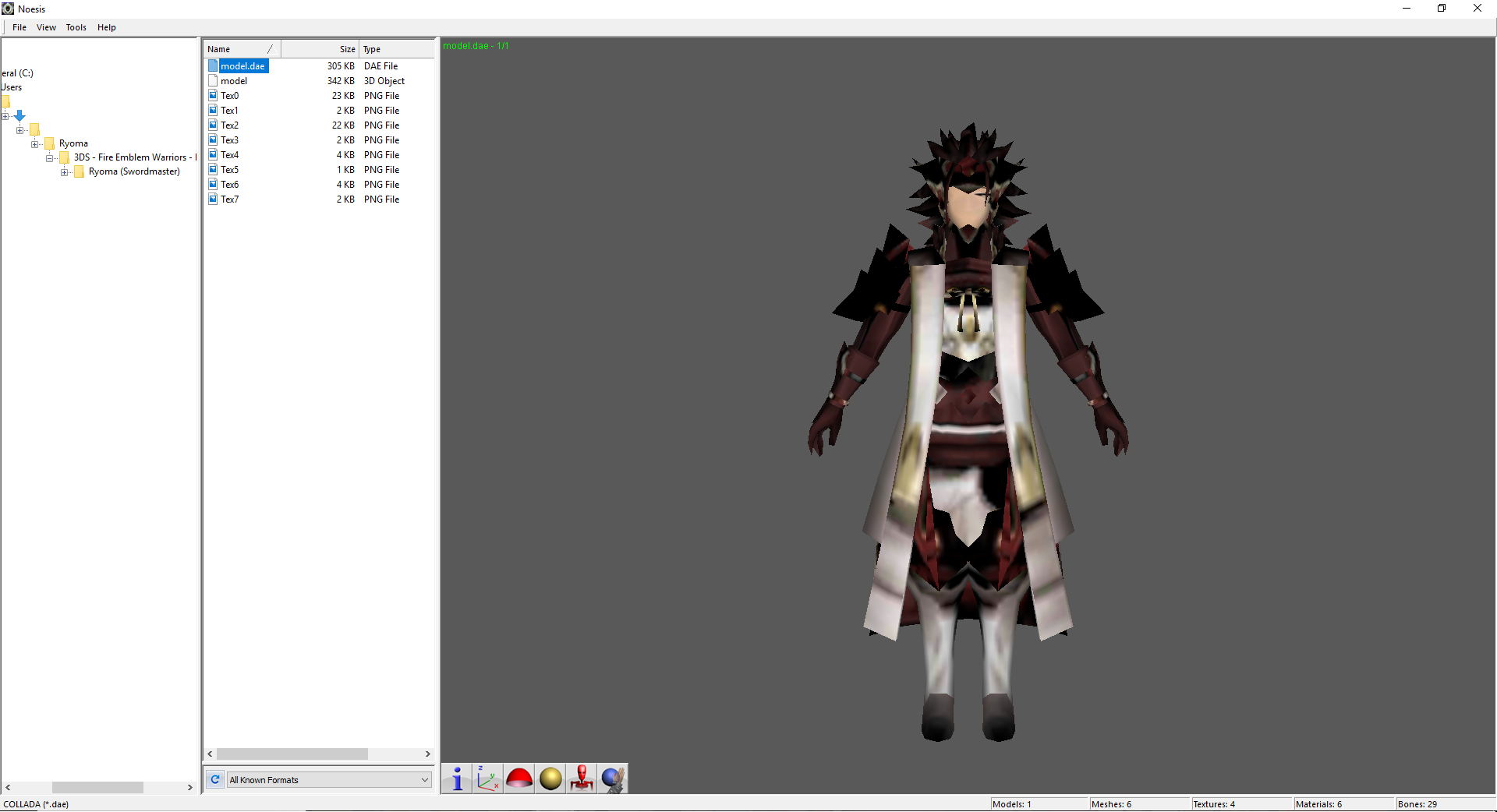Select the Ryoma (Swordmaster) folder

coord(134,171)
